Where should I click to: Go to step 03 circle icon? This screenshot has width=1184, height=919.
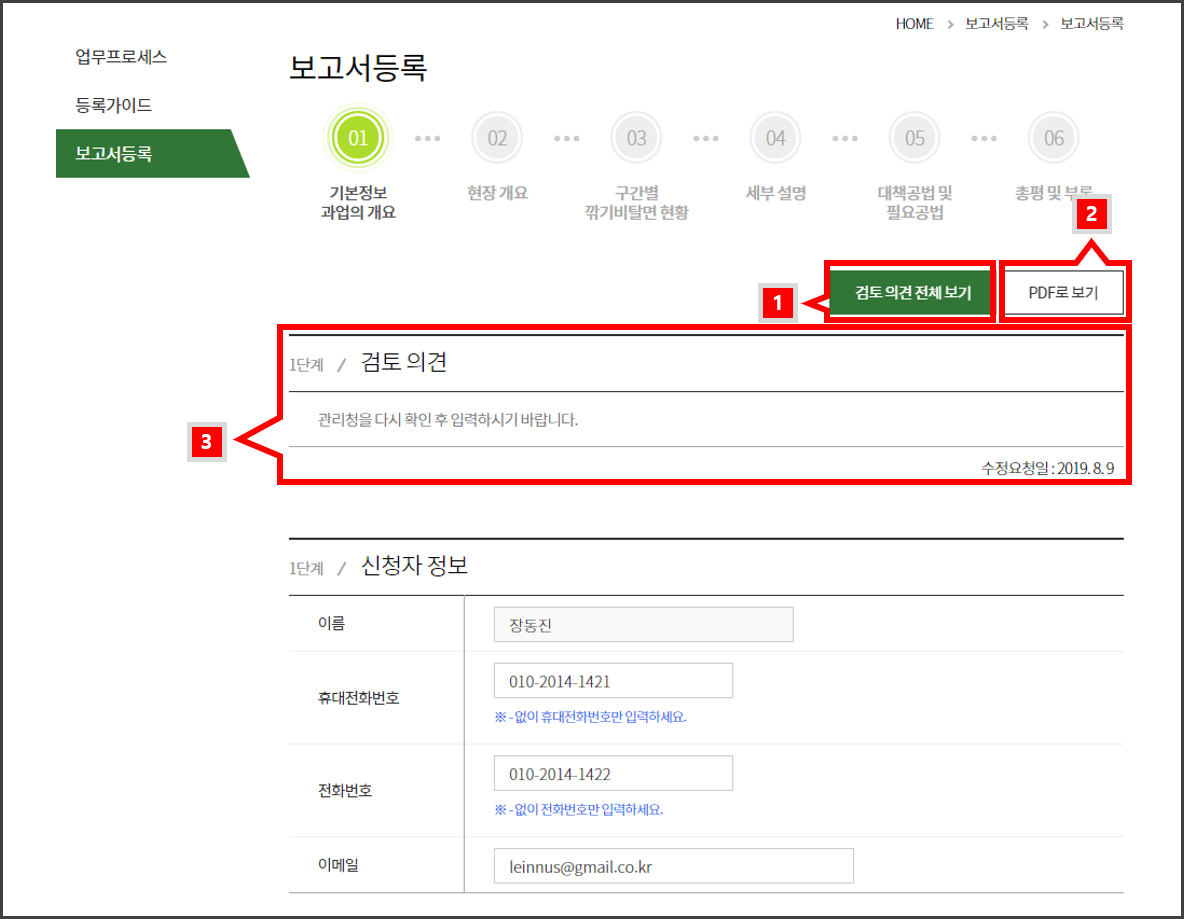coord(637,138)
